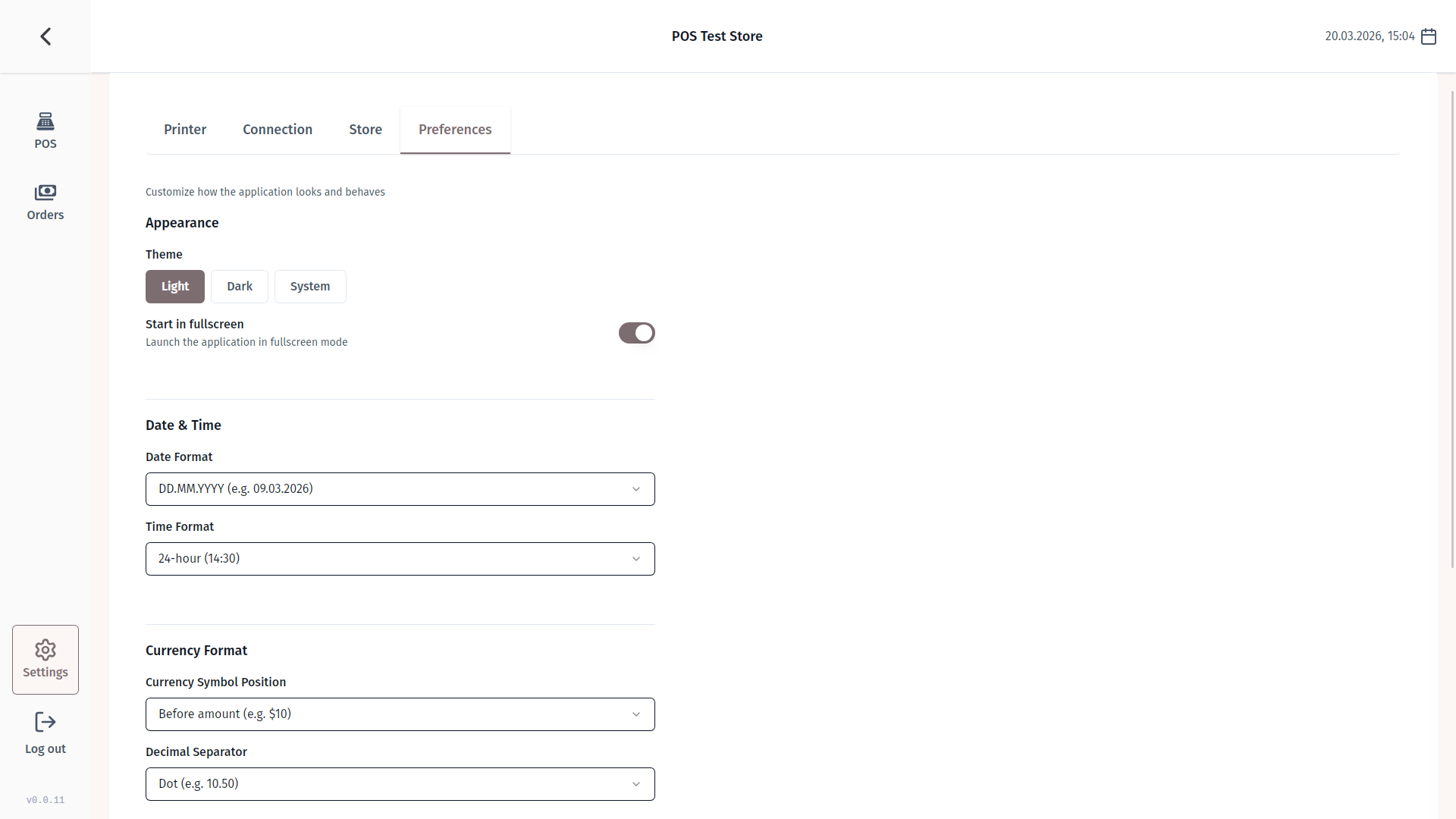Switch to the Connection tab
This screenshot has width=1456, height=819.
point(278,130)
